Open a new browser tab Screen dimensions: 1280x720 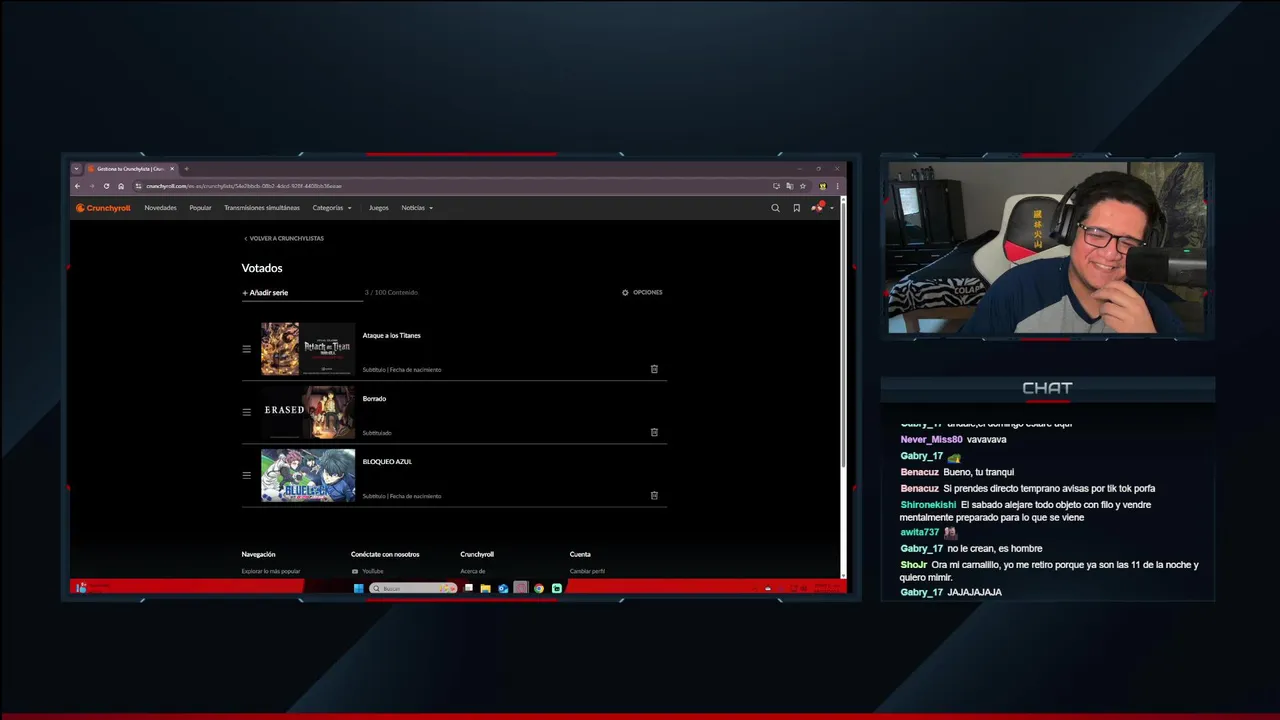click(186, 169)
